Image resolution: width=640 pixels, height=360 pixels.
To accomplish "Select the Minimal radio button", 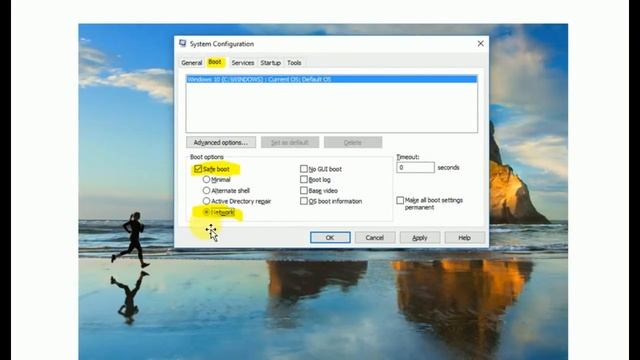I will pos(207,180).
